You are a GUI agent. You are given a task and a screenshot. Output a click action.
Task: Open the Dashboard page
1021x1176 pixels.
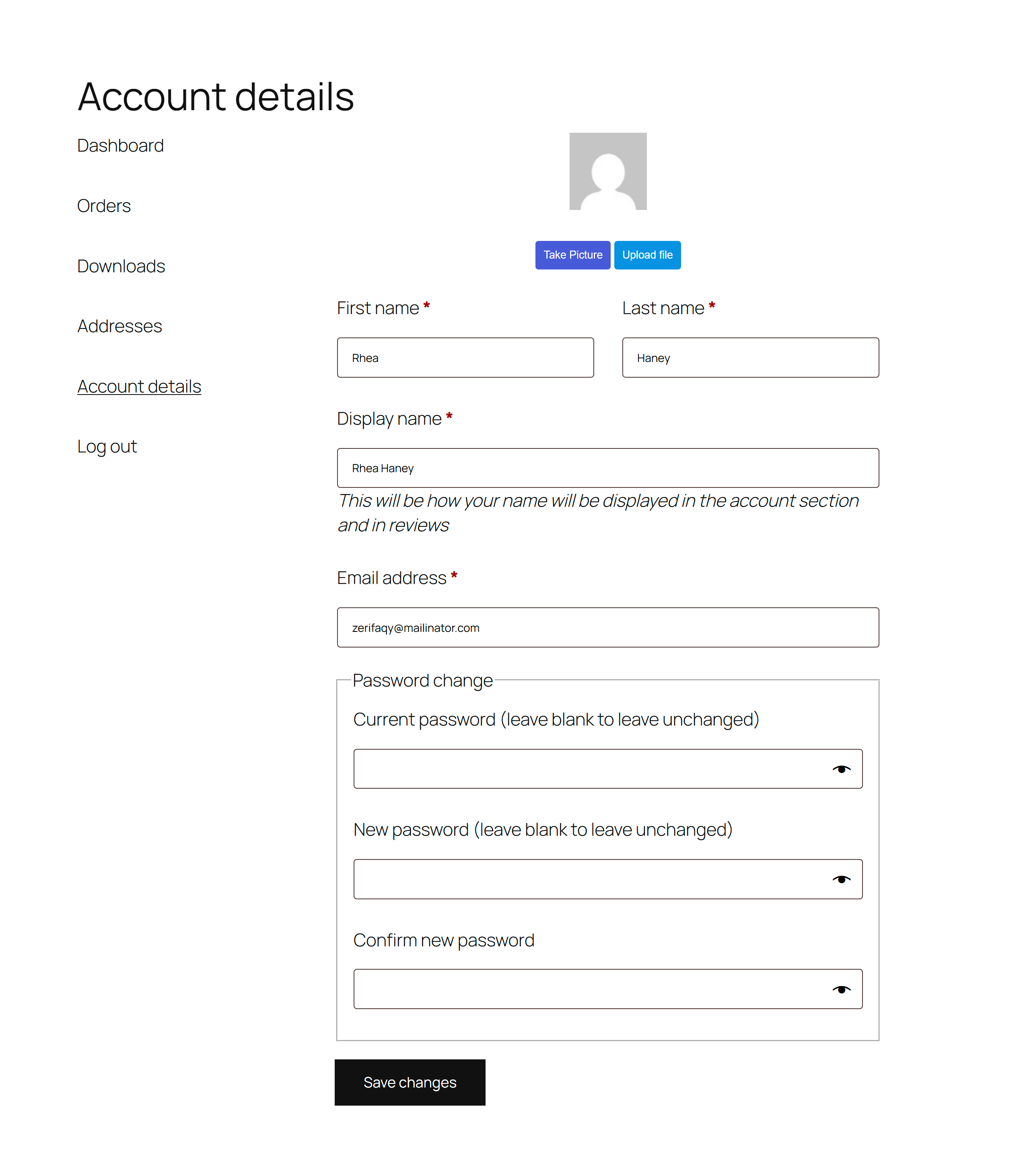click(x=120, y=146)
